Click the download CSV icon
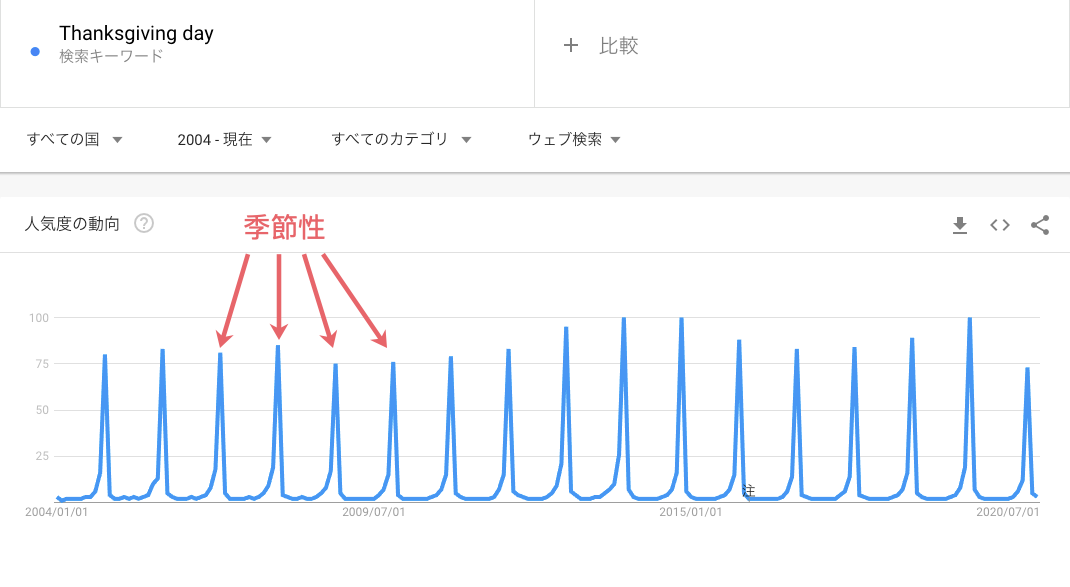The width and height of the screenshot is (1070, 587). 960,225
